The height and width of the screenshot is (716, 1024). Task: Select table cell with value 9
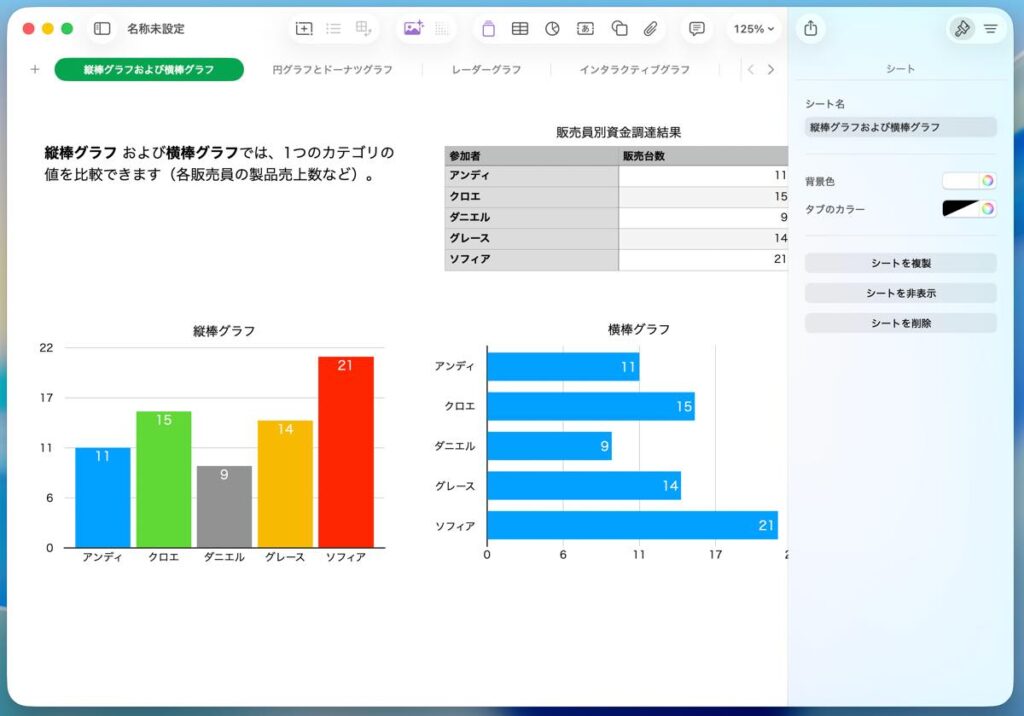pyautogui.click(x=703, y=218)
